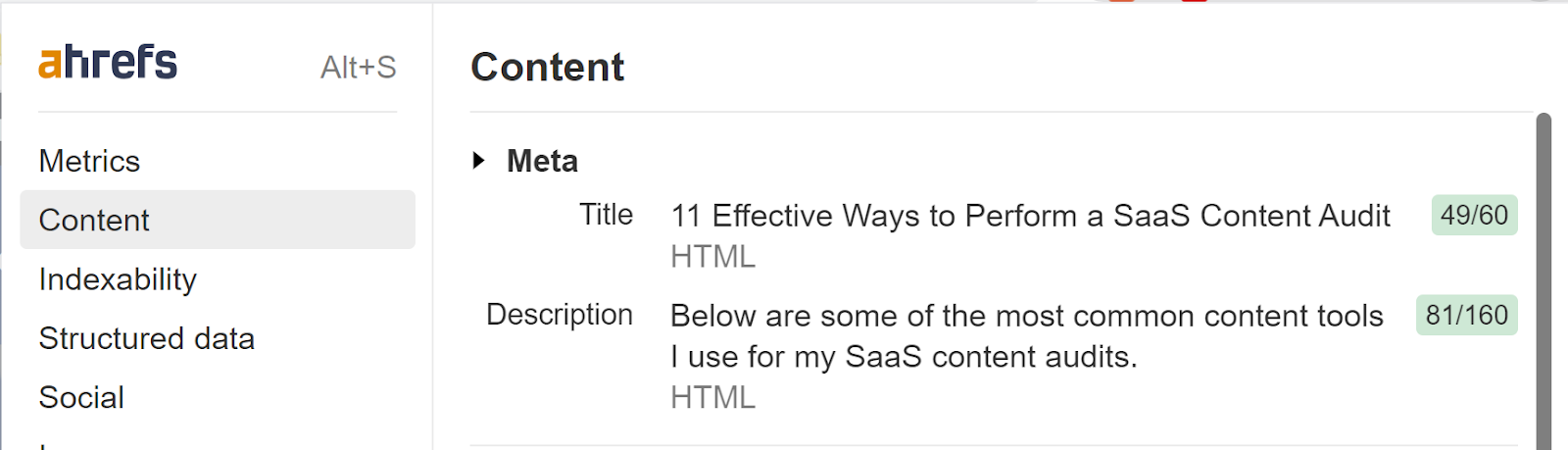
Task: Switch to the Indexability section
Action: coord(118,279)
